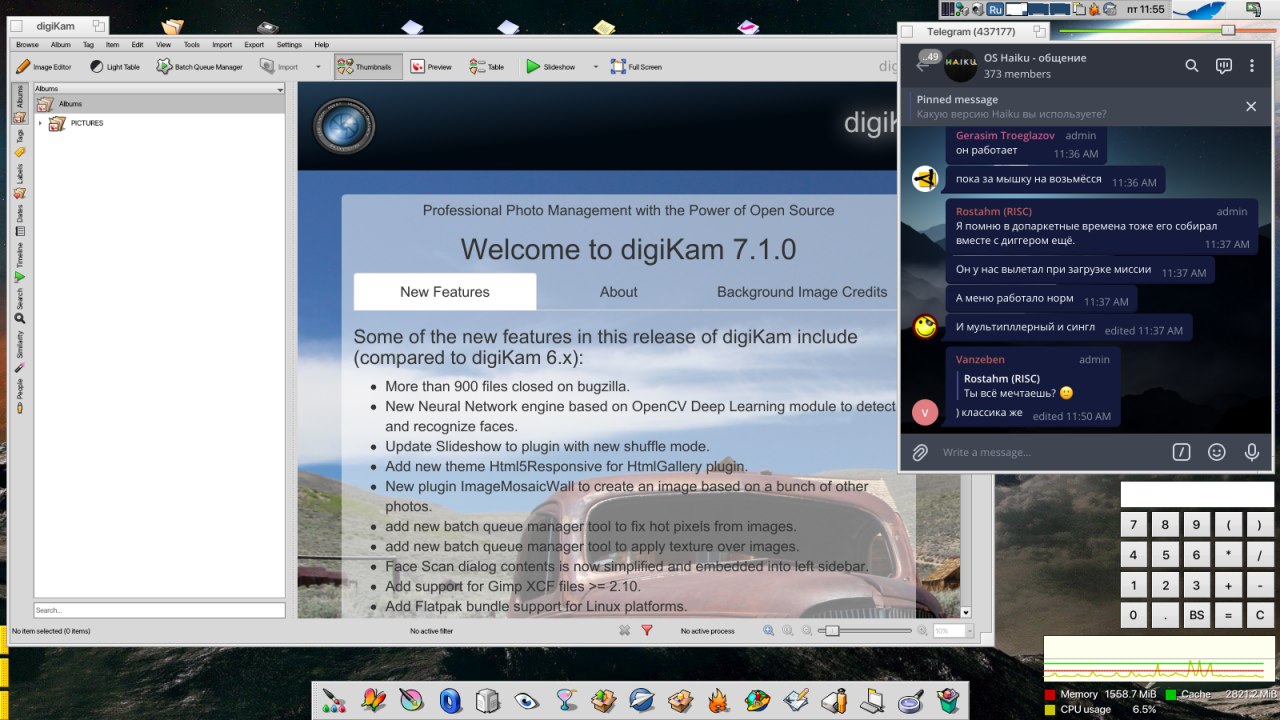Screen dimensions: 1280x720
Task: Switch to Table view mode
Action: coord(487,67)
